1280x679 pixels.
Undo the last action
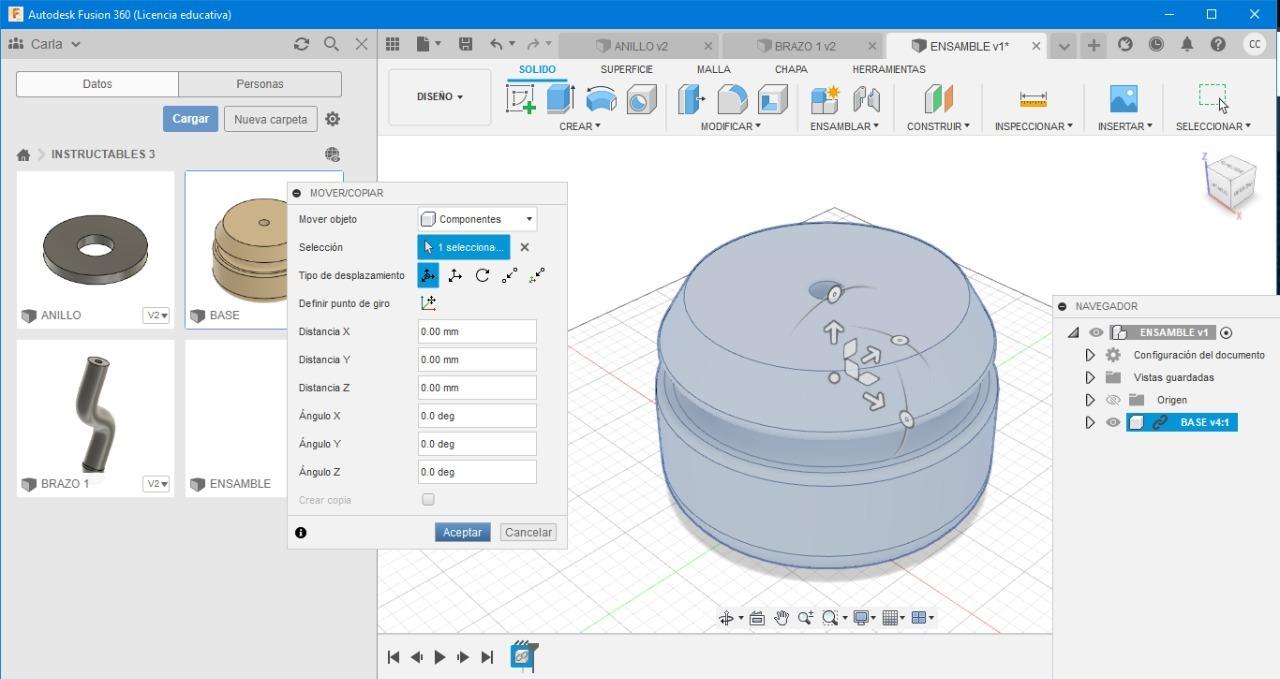coord(497,44)
